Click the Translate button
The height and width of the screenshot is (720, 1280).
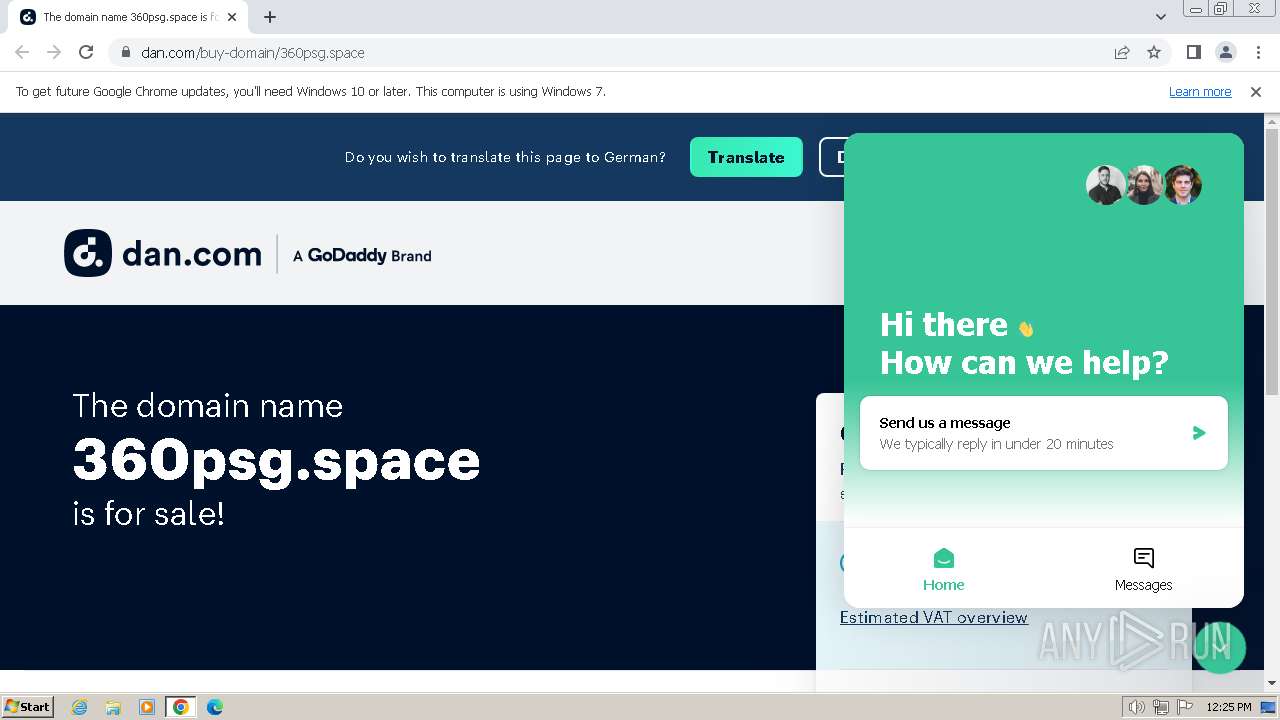[x=746, y=157]
